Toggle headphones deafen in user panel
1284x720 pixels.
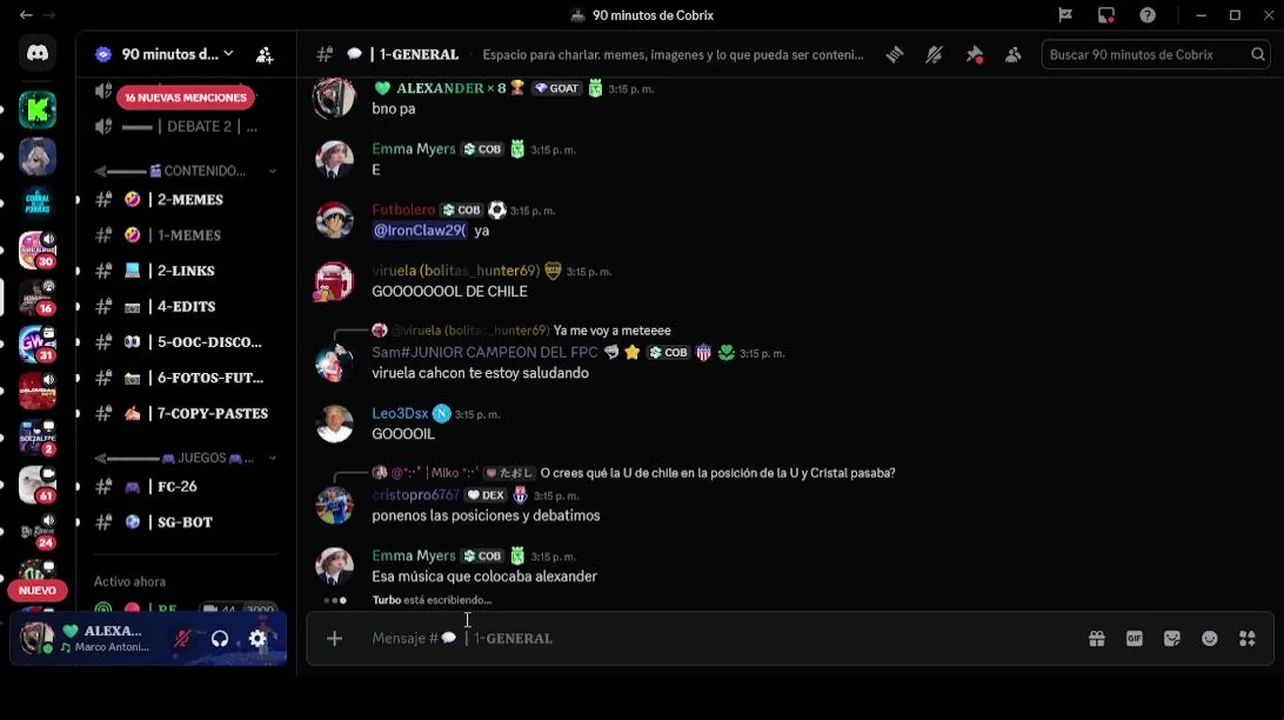tap(220, 638)
